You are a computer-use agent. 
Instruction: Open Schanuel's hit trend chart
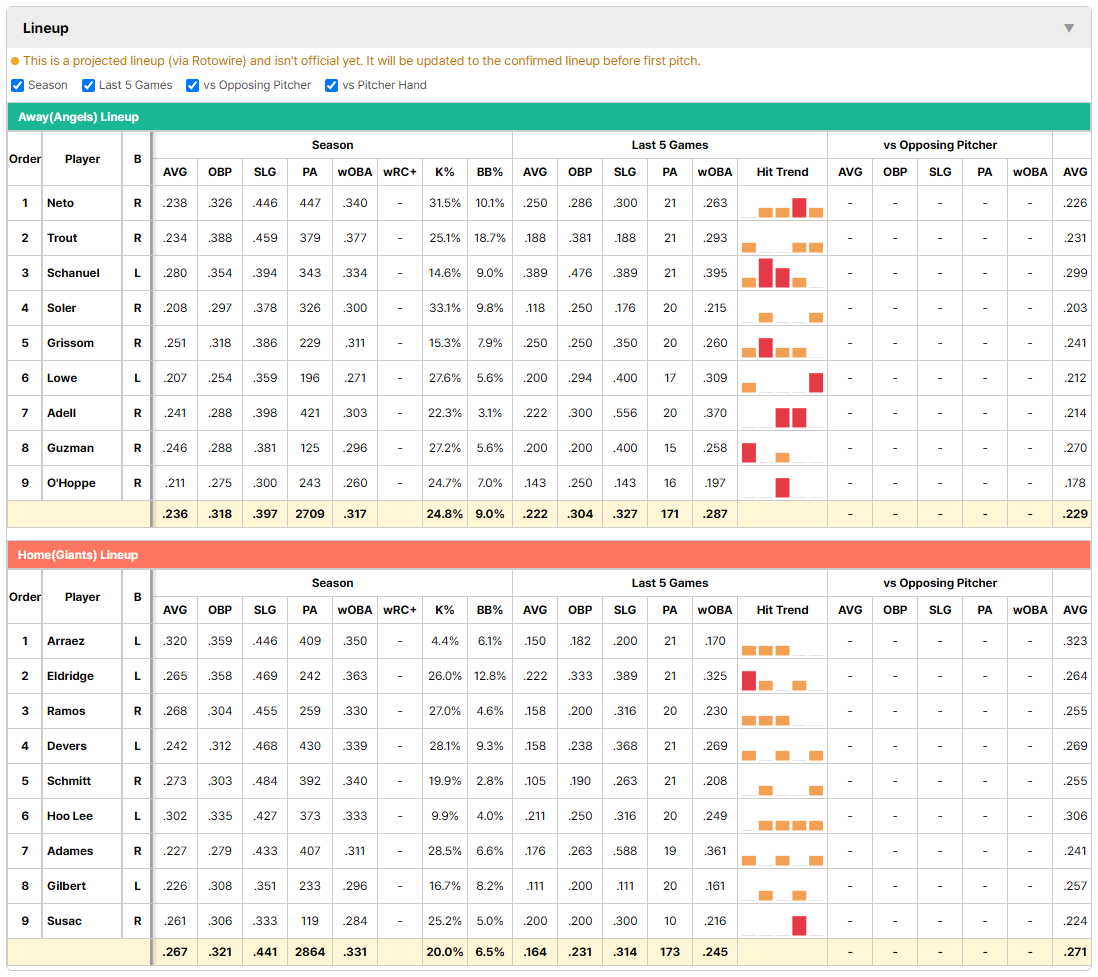[x=782, y=273]
